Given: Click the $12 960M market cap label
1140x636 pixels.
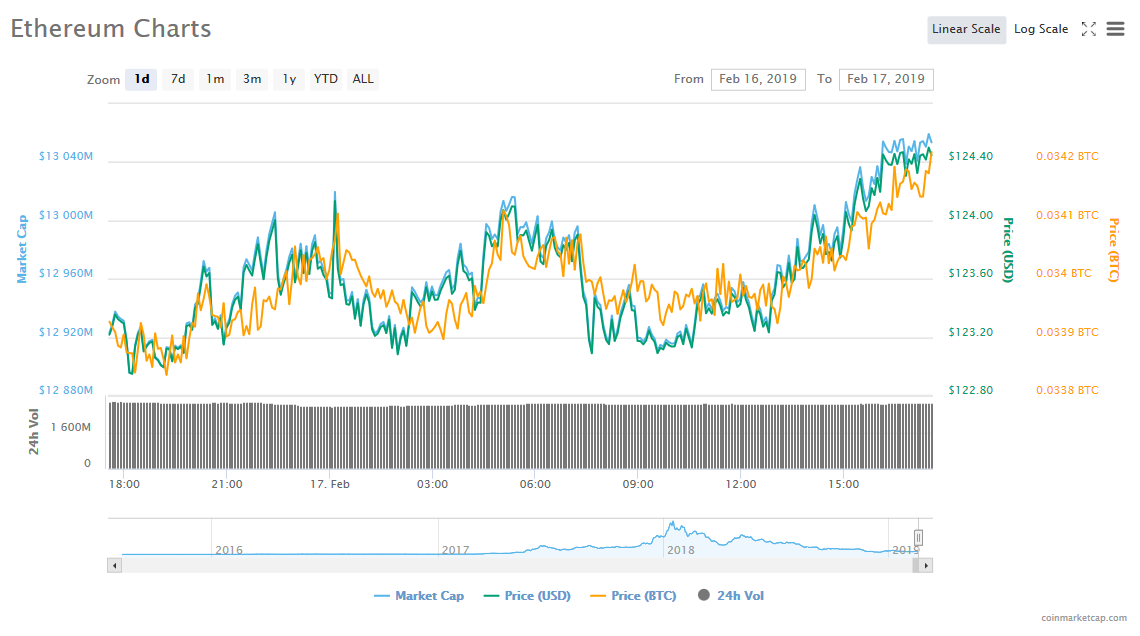Looking at the screenshot, I should [66, 273].
